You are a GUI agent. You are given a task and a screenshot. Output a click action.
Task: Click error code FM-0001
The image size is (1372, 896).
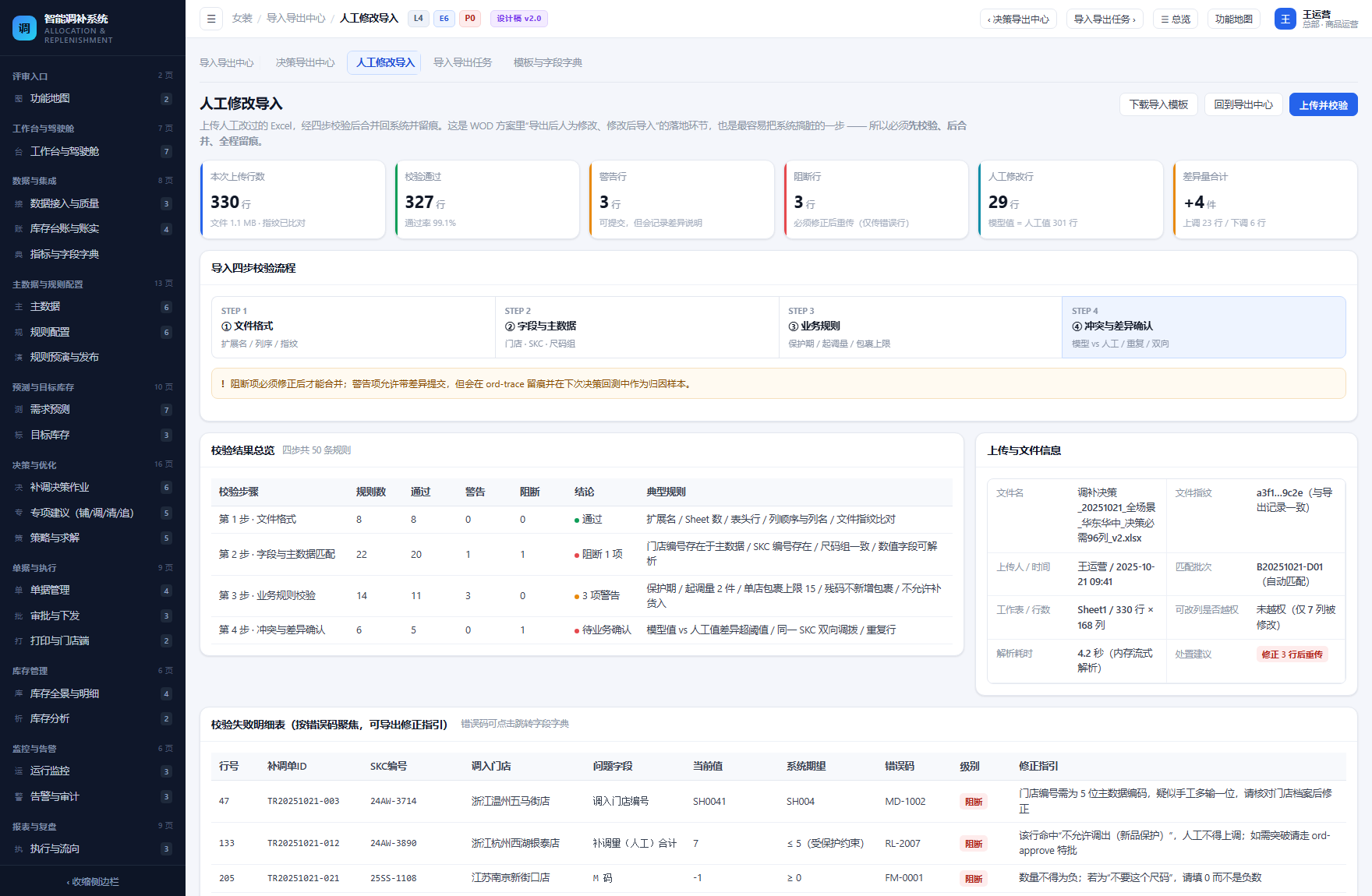click(903, 878)
